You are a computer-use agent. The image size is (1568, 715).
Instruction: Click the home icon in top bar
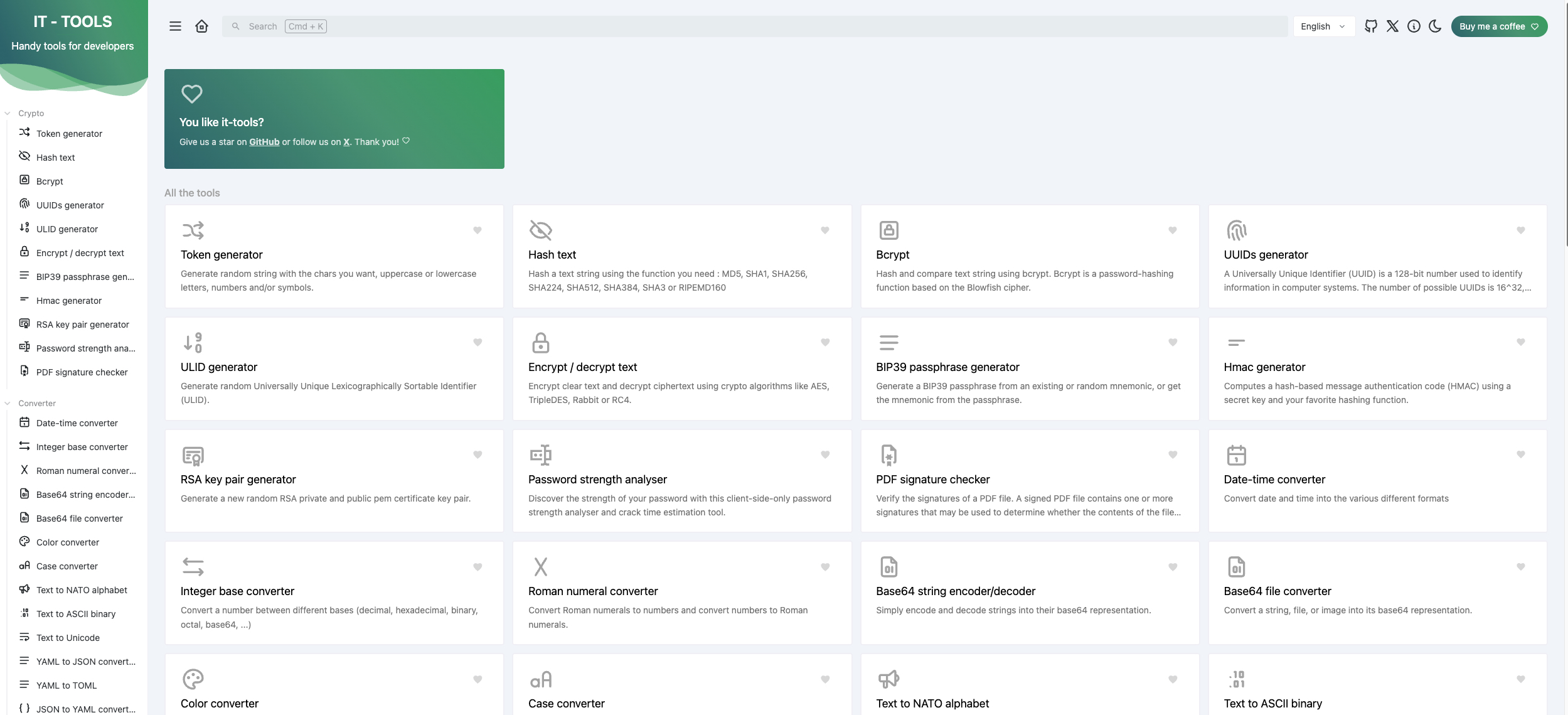[201, 26]
